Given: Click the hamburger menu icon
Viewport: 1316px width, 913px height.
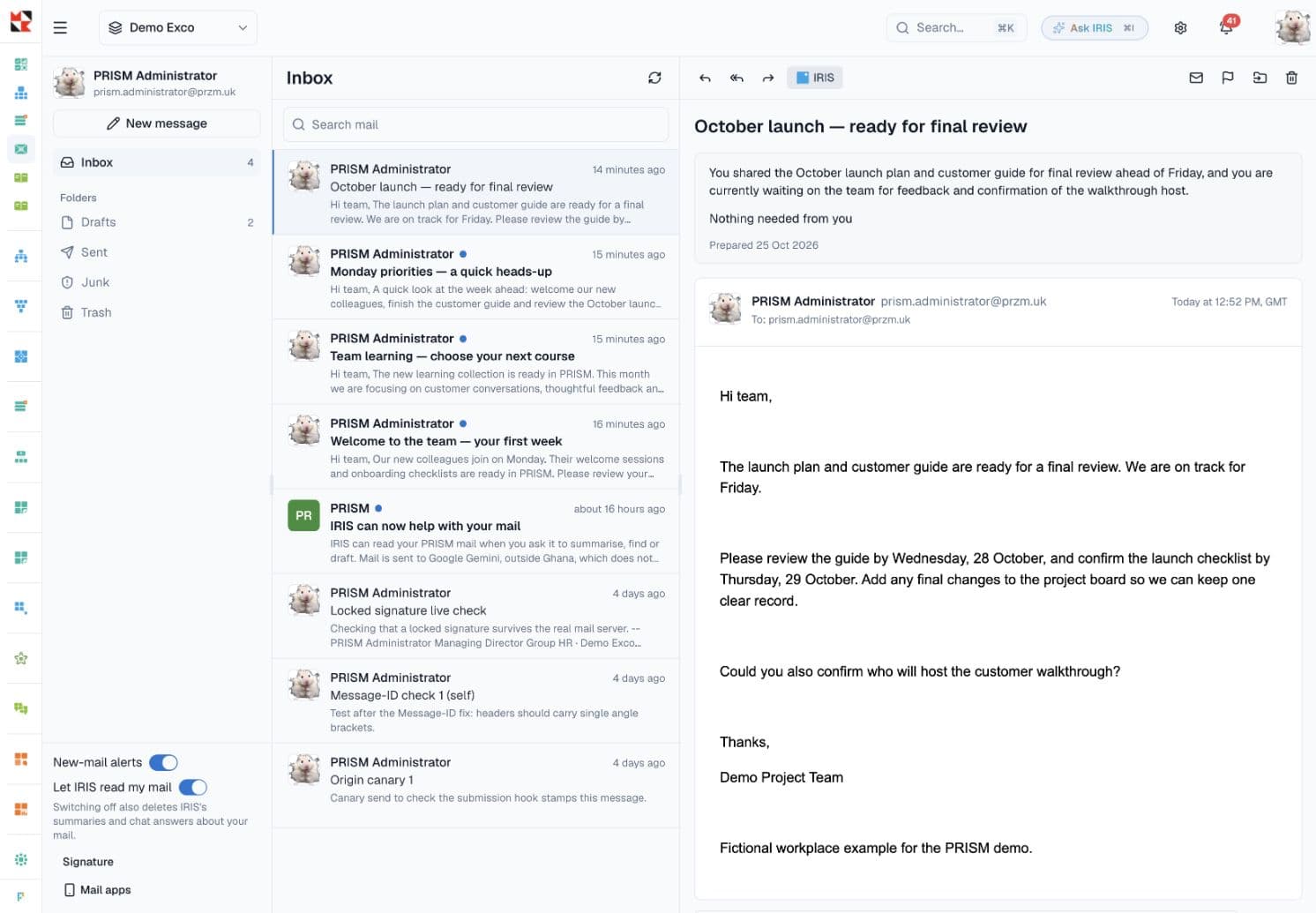Looking at the screenshot, I should point(60,27).
